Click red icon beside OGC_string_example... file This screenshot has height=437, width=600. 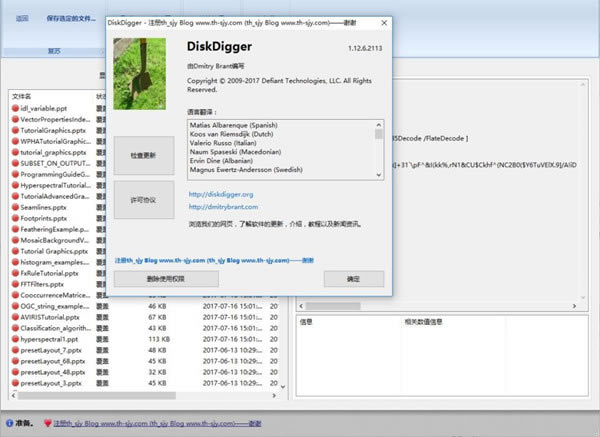(x=15, y=306)
